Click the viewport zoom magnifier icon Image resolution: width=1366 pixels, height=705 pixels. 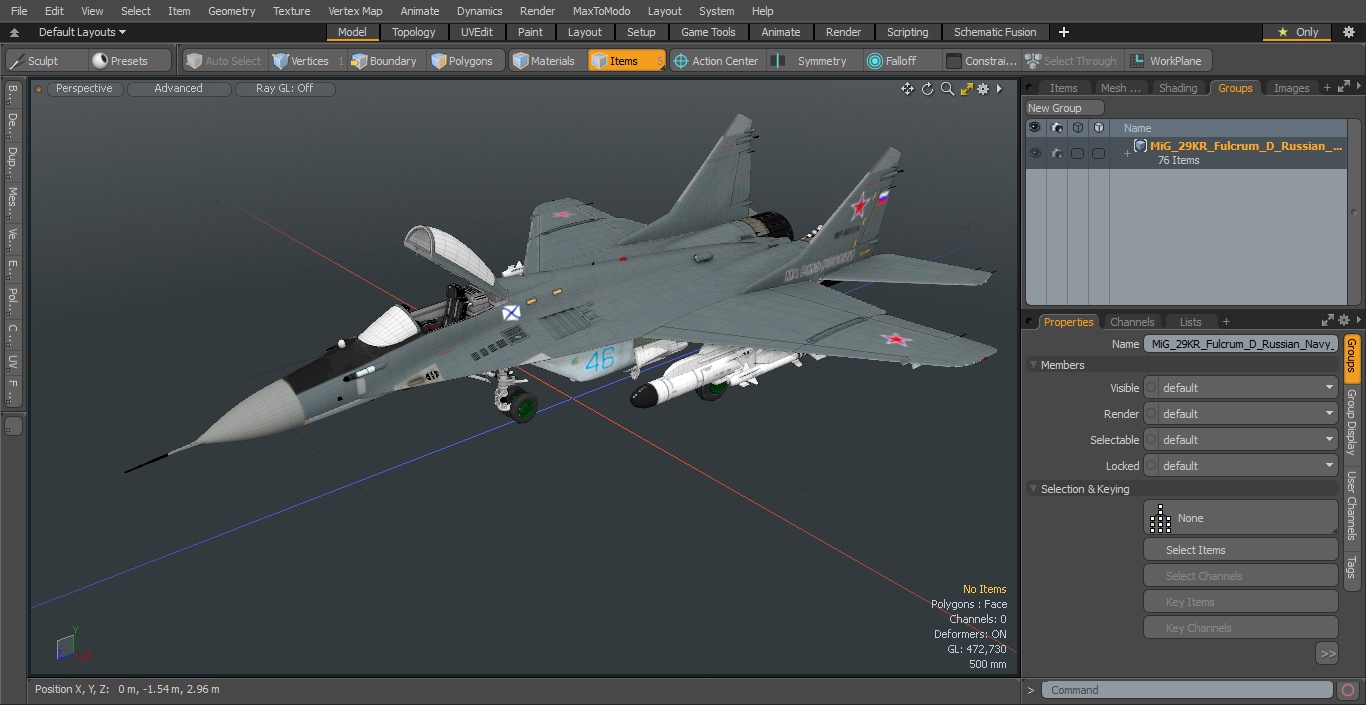947,89
